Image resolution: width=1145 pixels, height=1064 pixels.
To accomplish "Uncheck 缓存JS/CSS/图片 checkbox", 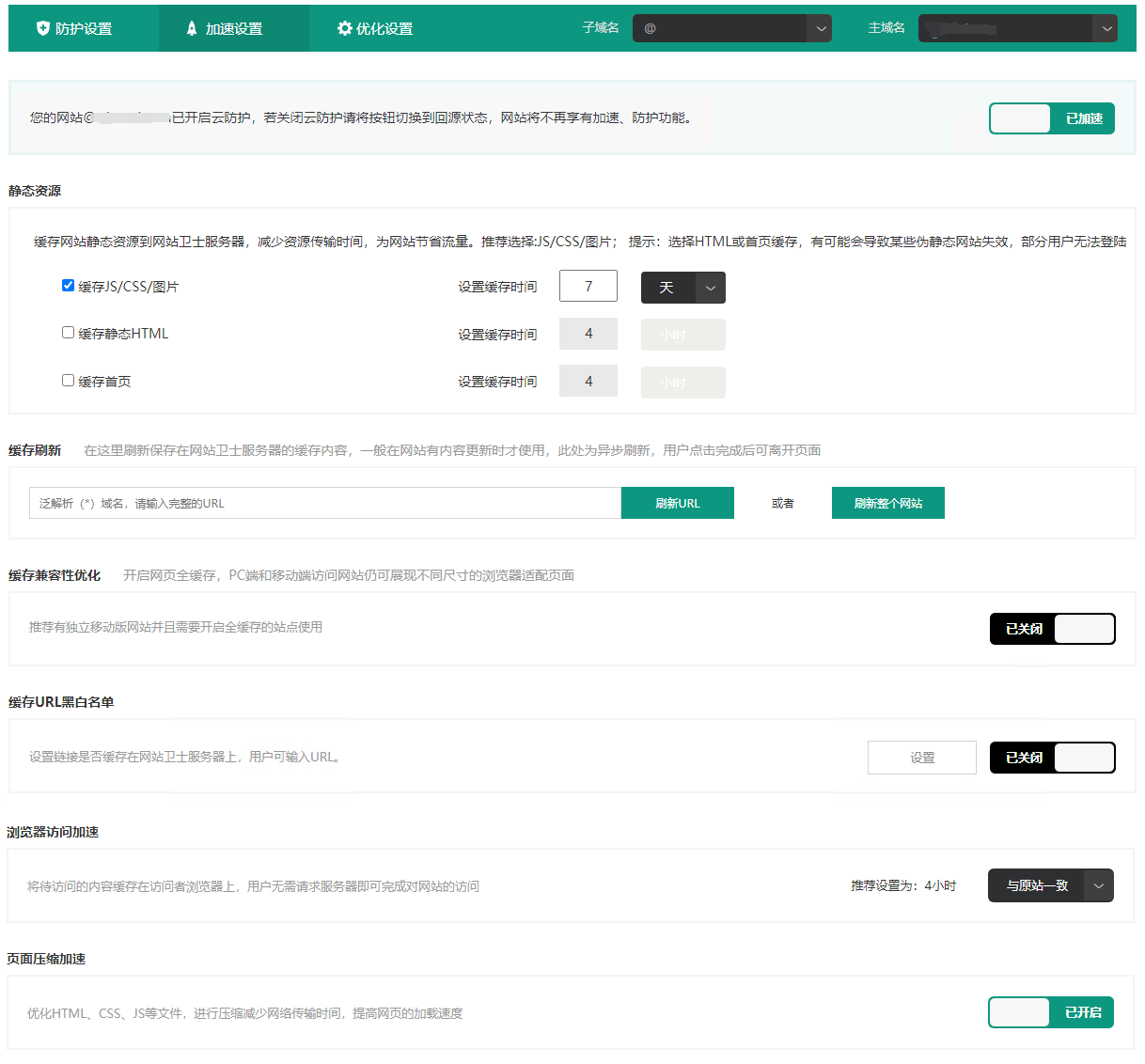I will (x=68, y=286).
